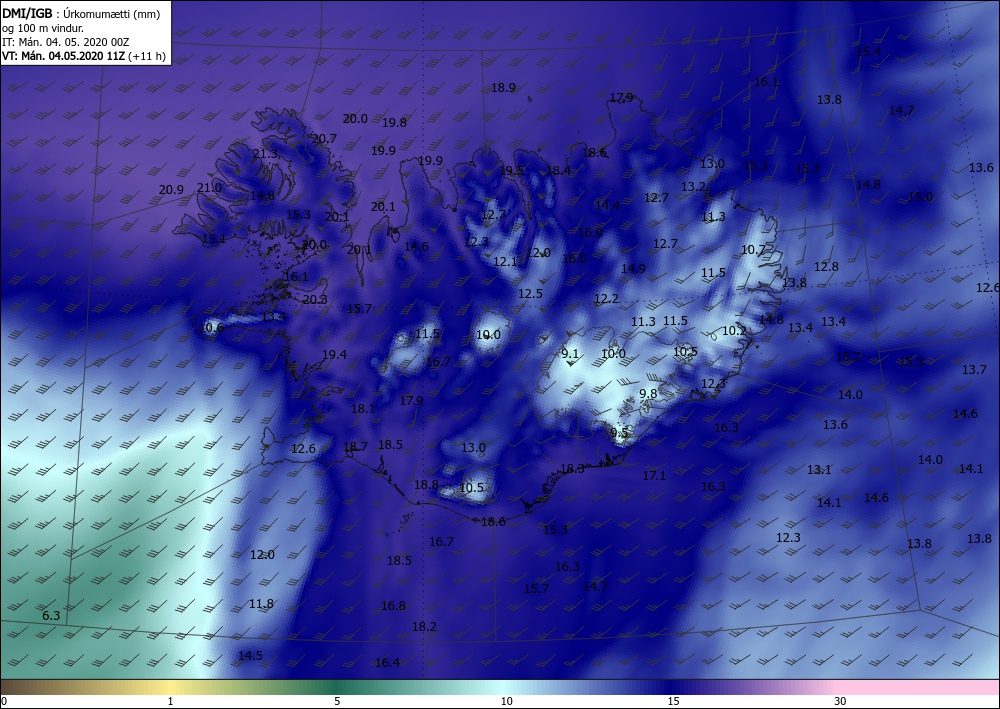Click the map value 19.4
Image resolution: width=1000 pixels, height=709 pixels.
click(x=334, y=354)
